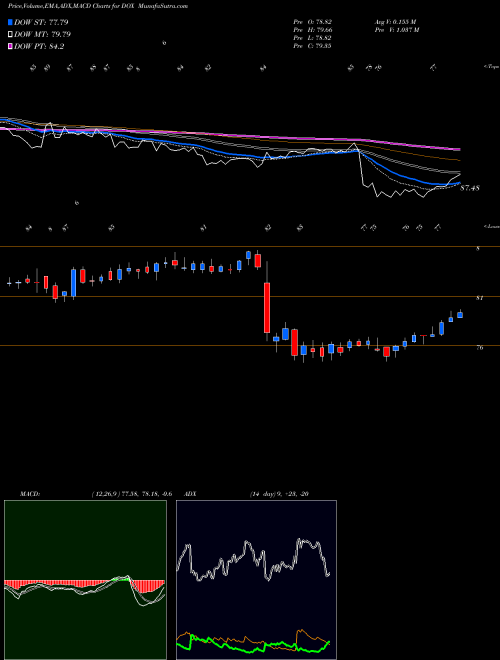Click the last blue candlestick on the right

[460, 315]
